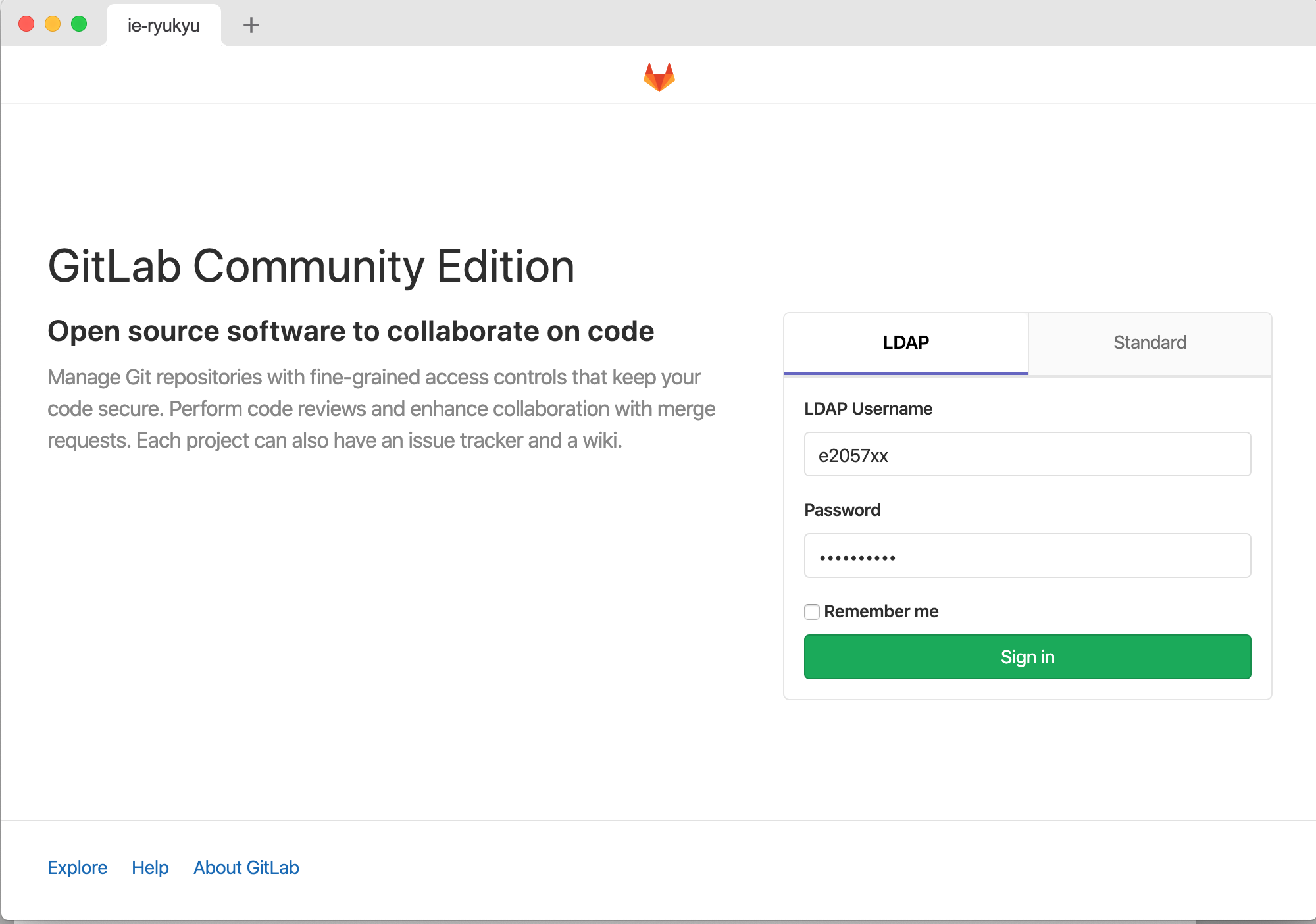
Task: Select the ie-ryukyu browser tab
Action: [x=164, y=25]
